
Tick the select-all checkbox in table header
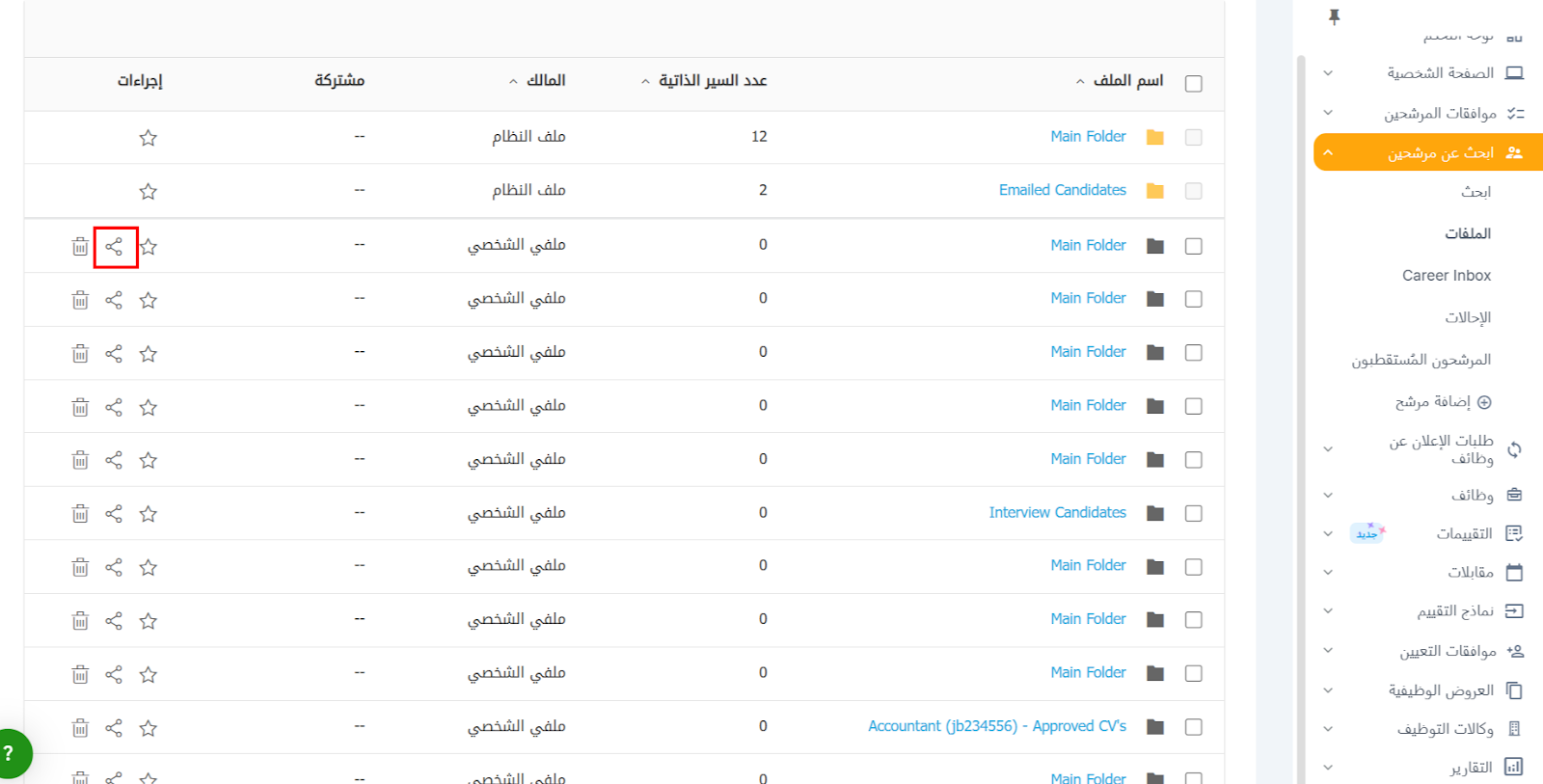click(x=1193, y=84)
